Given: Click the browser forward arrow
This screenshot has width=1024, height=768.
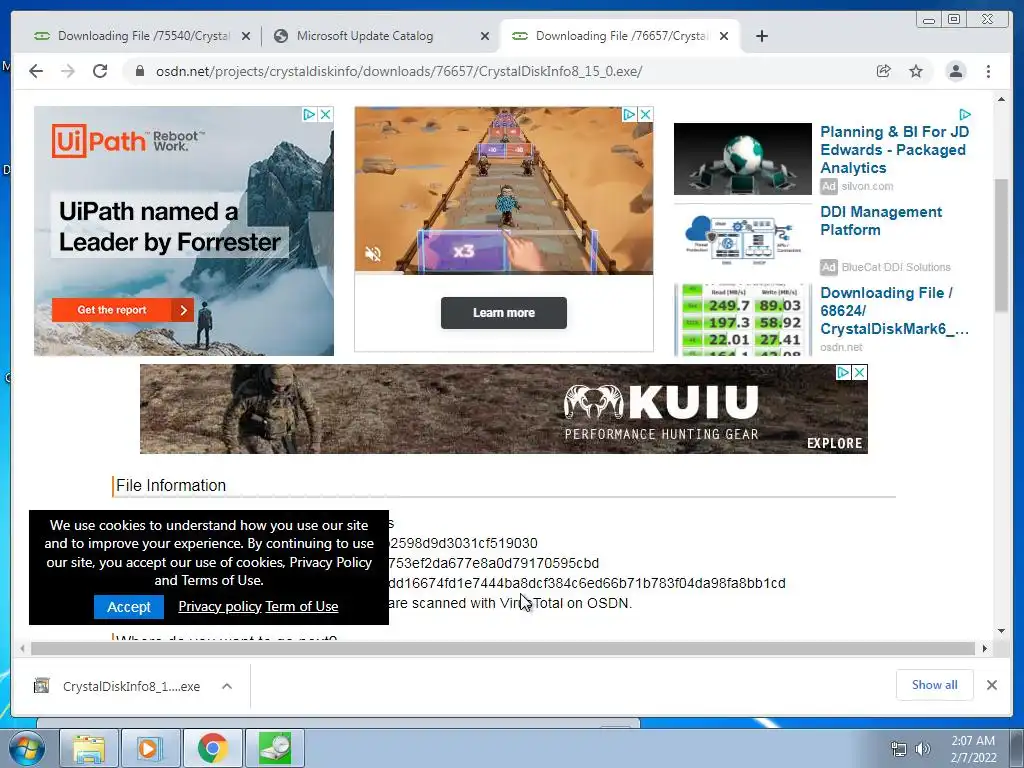Looking at the screenshot, I should [68, 71].
